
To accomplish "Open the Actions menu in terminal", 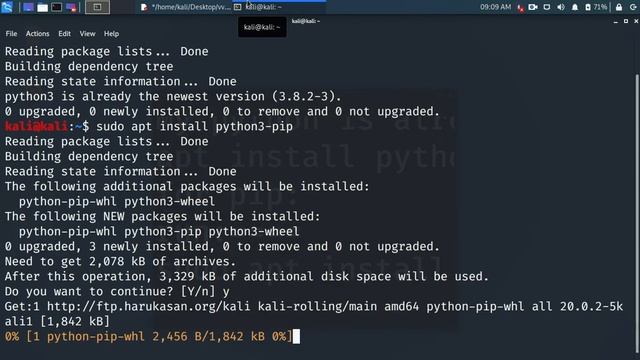I will pyautogui.click(x=38, y=33).
